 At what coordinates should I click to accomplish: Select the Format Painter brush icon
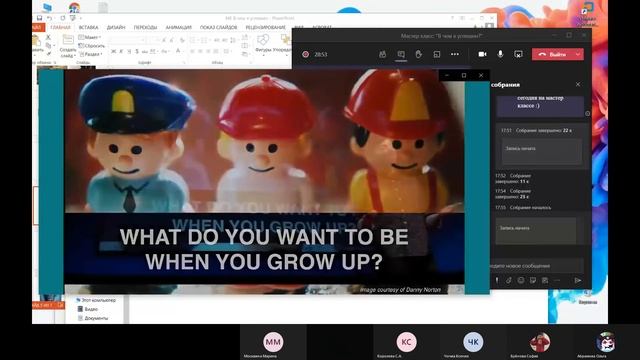pos(49,53)
